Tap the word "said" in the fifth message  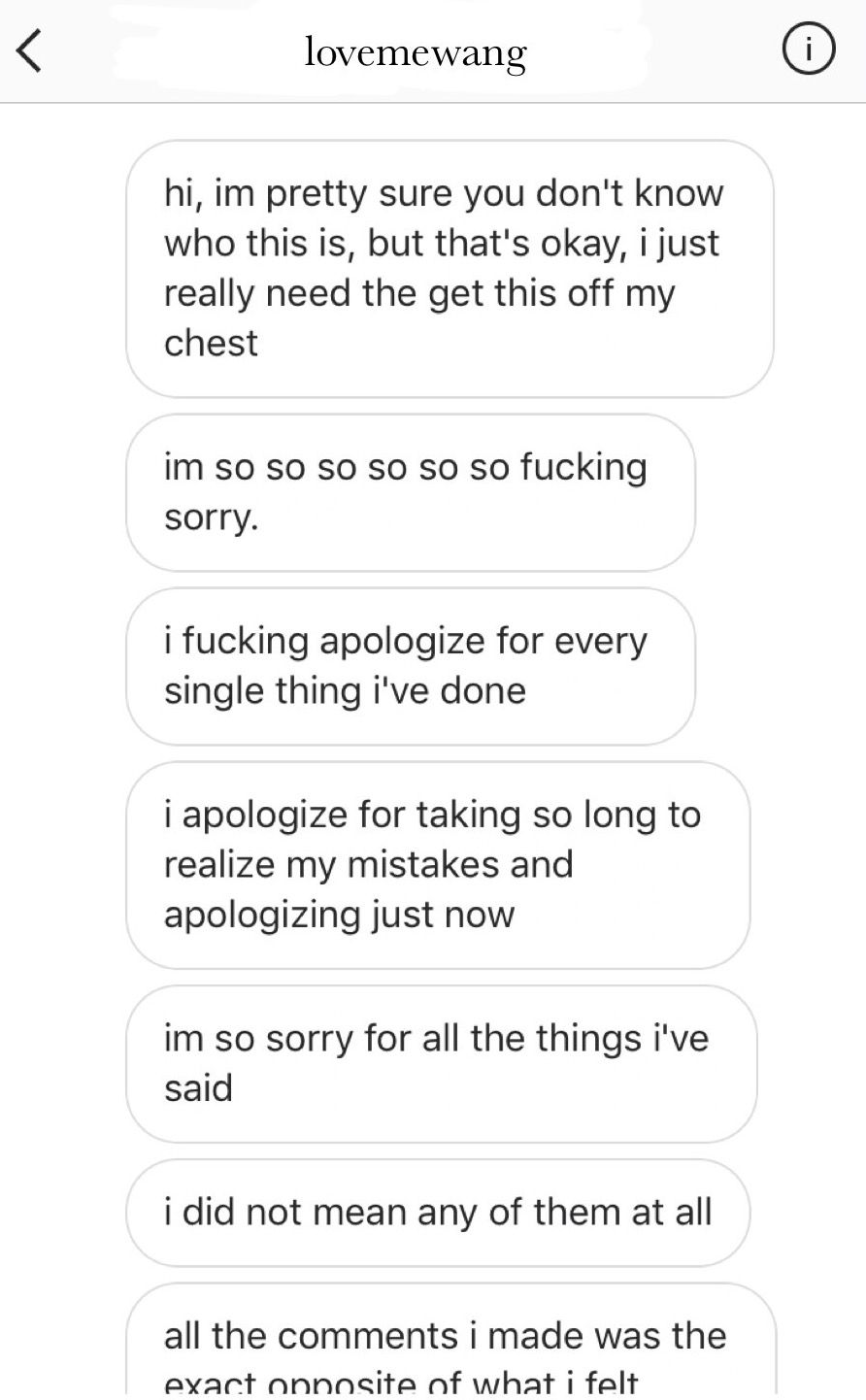click(198, 1088)
